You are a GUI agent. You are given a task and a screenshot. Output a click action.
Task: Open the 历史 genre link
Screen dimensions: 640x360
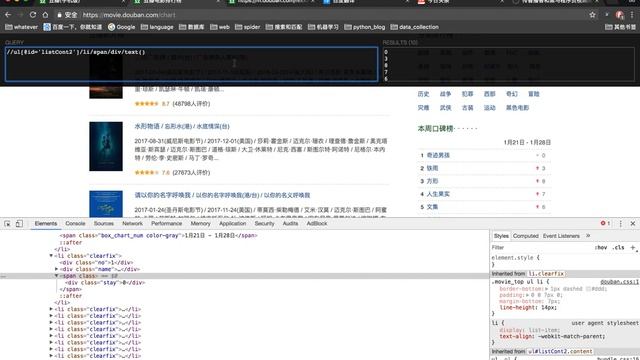[423, 94]
